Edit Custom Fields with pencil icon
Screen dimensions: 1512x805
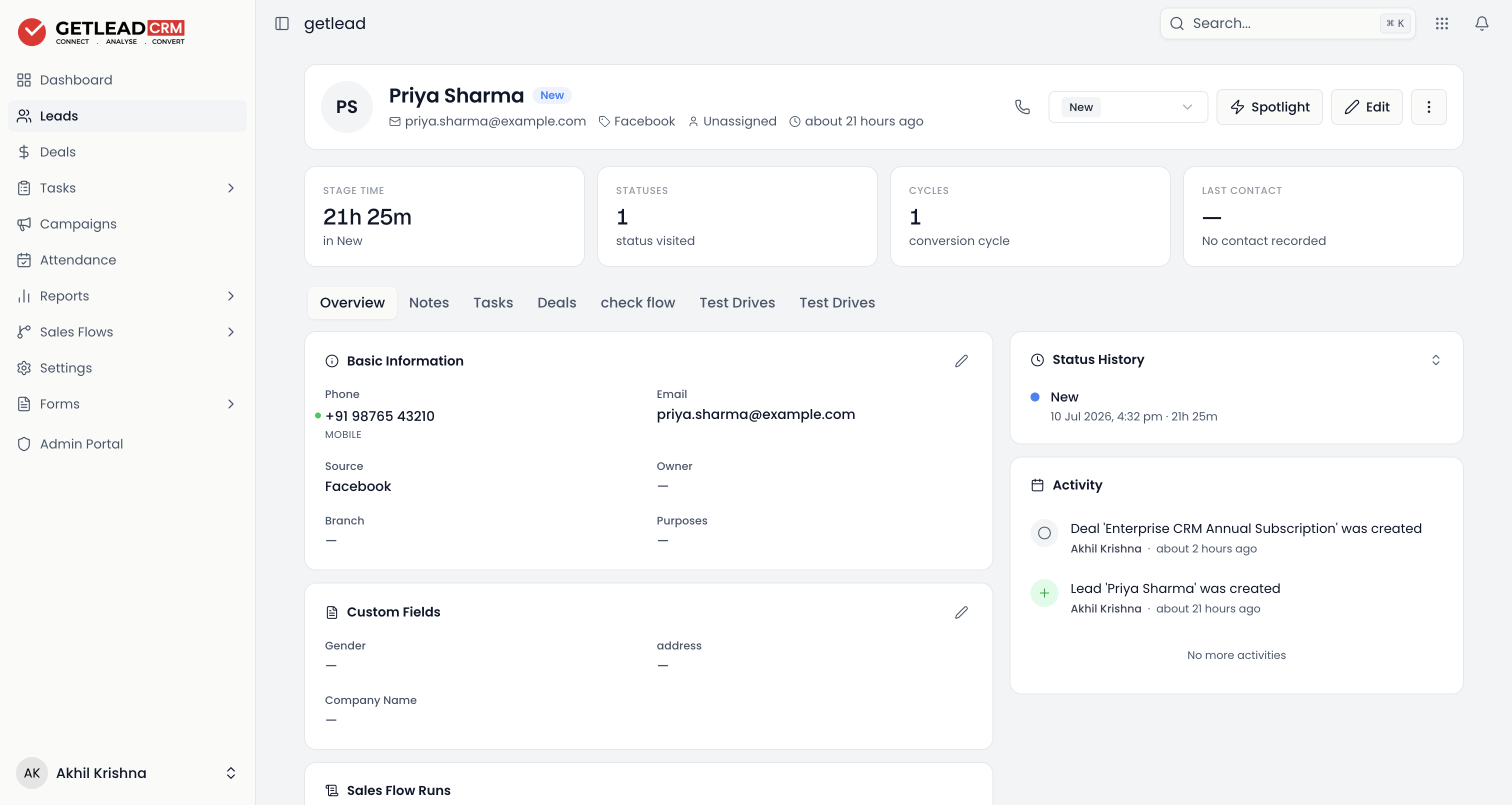click(x=961, y=612)
